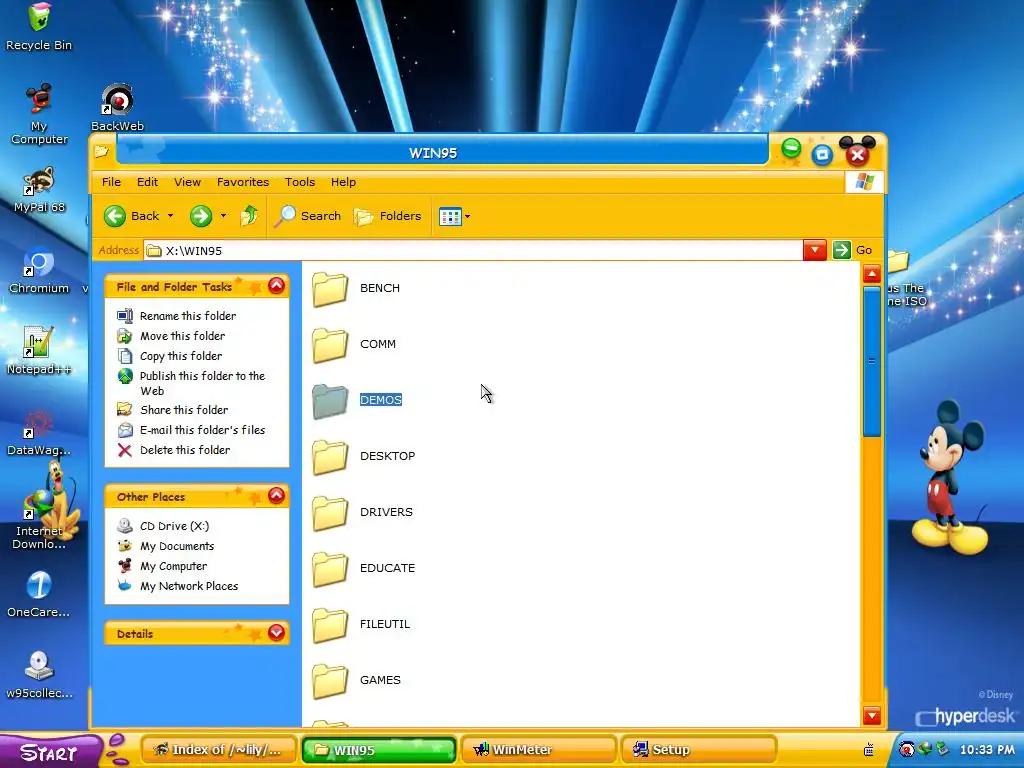Click the address field showing X:\WIN95

pyautogui.click(x=473, y=251)
